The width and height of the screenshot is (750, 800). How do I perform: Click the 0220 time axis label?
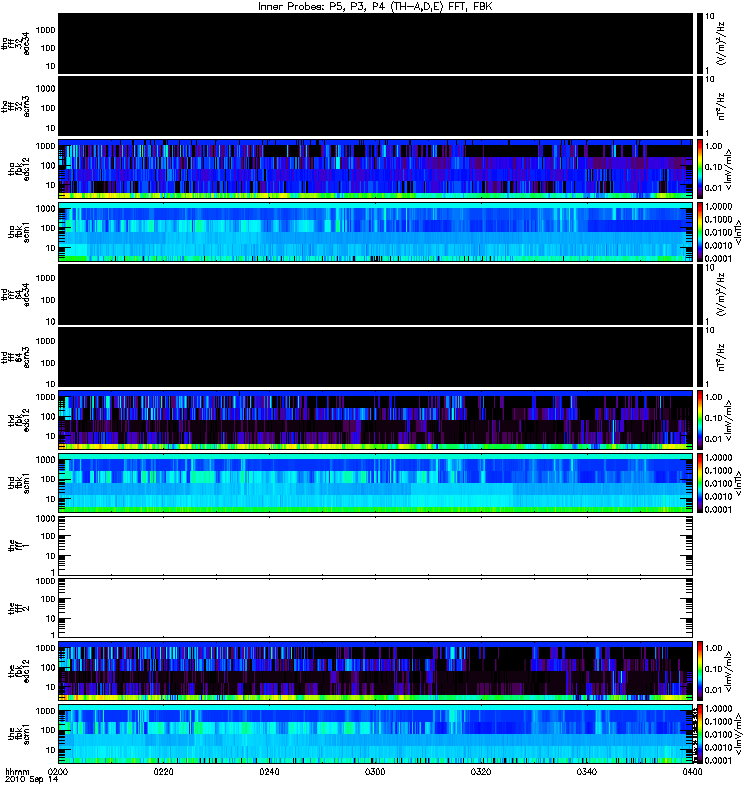tap(163, 772)
